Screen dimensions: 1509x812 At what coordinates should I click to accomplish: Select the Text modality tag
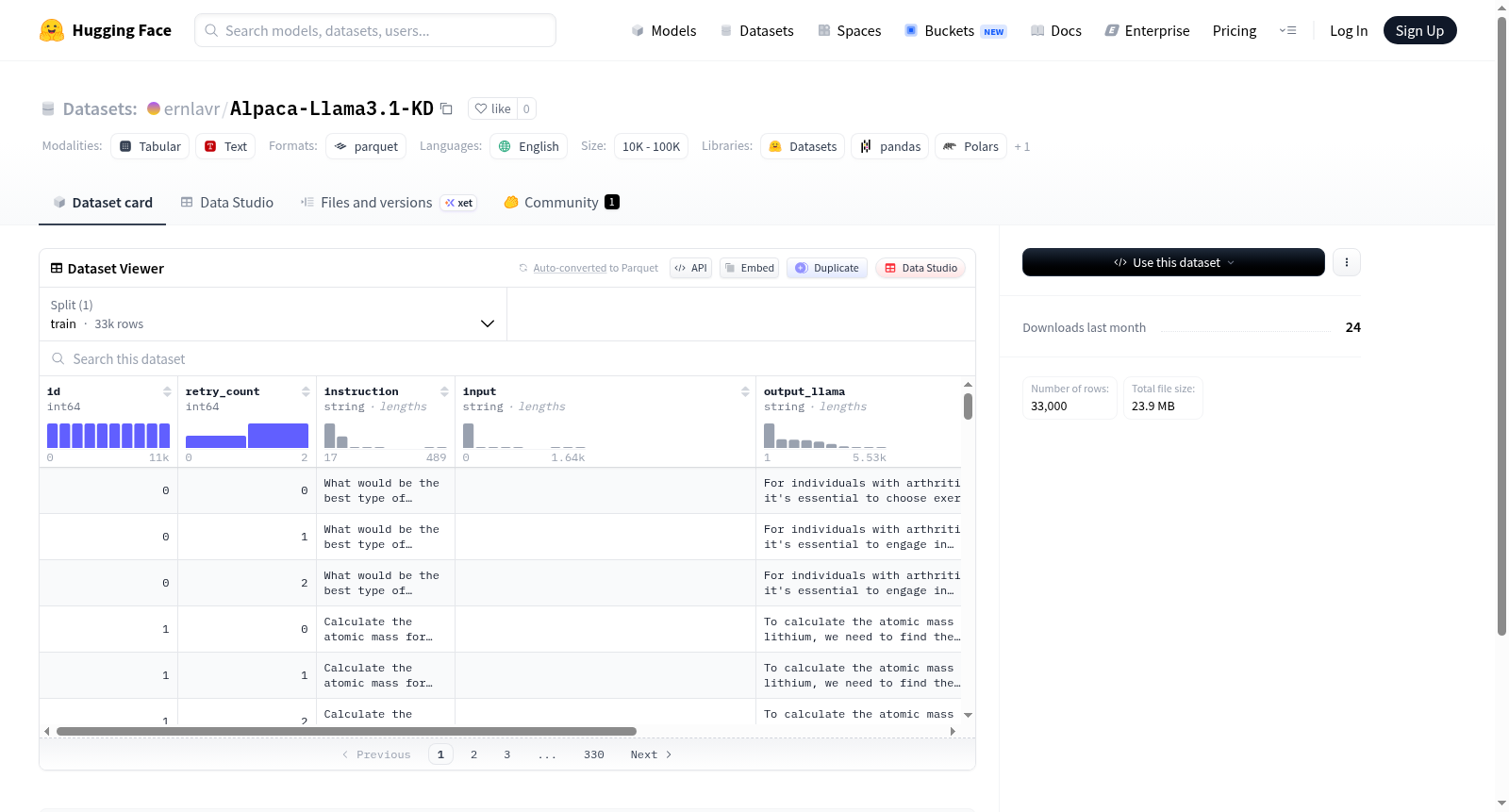(x=225, y=146)
